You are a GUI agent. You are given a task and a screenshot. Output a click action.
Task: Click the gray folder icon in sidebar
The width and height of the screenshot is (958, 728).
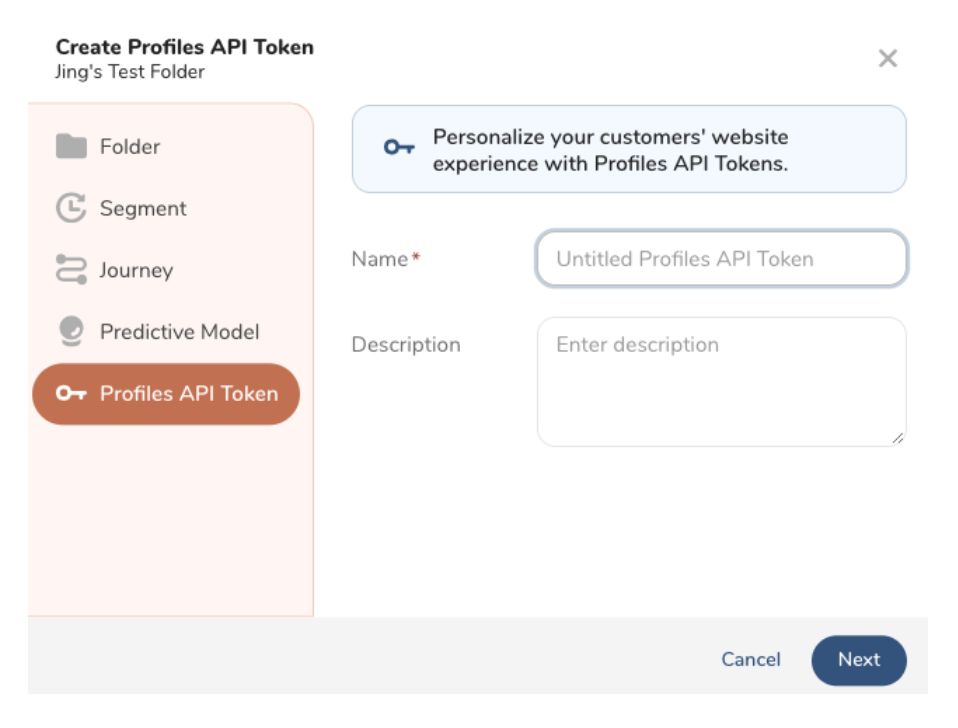(x=71, y=147)
